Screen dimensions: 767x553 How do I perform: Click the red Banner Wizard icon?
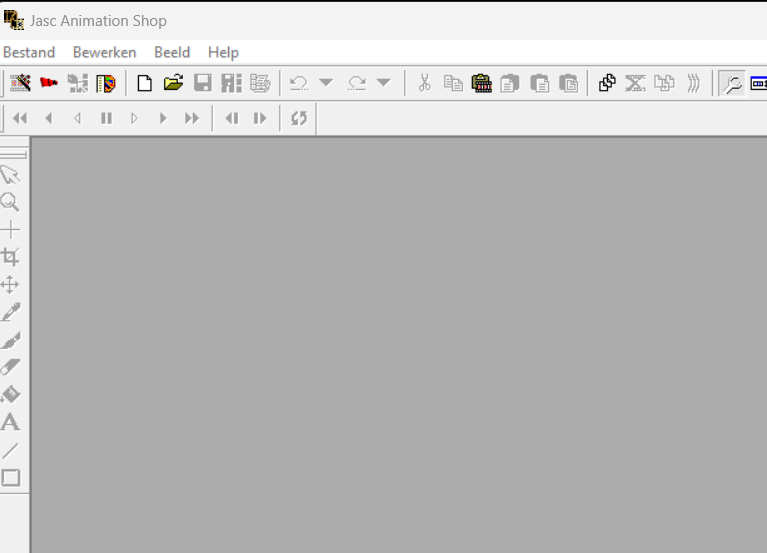pos(48,83)
